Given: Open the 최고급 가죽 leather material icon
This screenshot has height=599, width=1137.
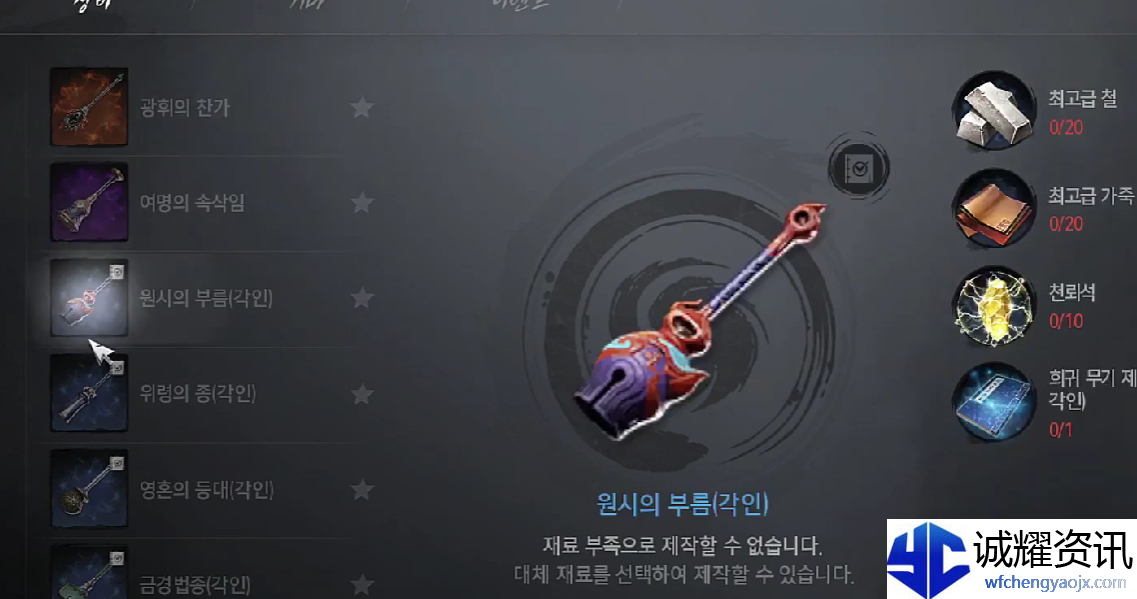Looking at the screenshot, I should 993,208.
